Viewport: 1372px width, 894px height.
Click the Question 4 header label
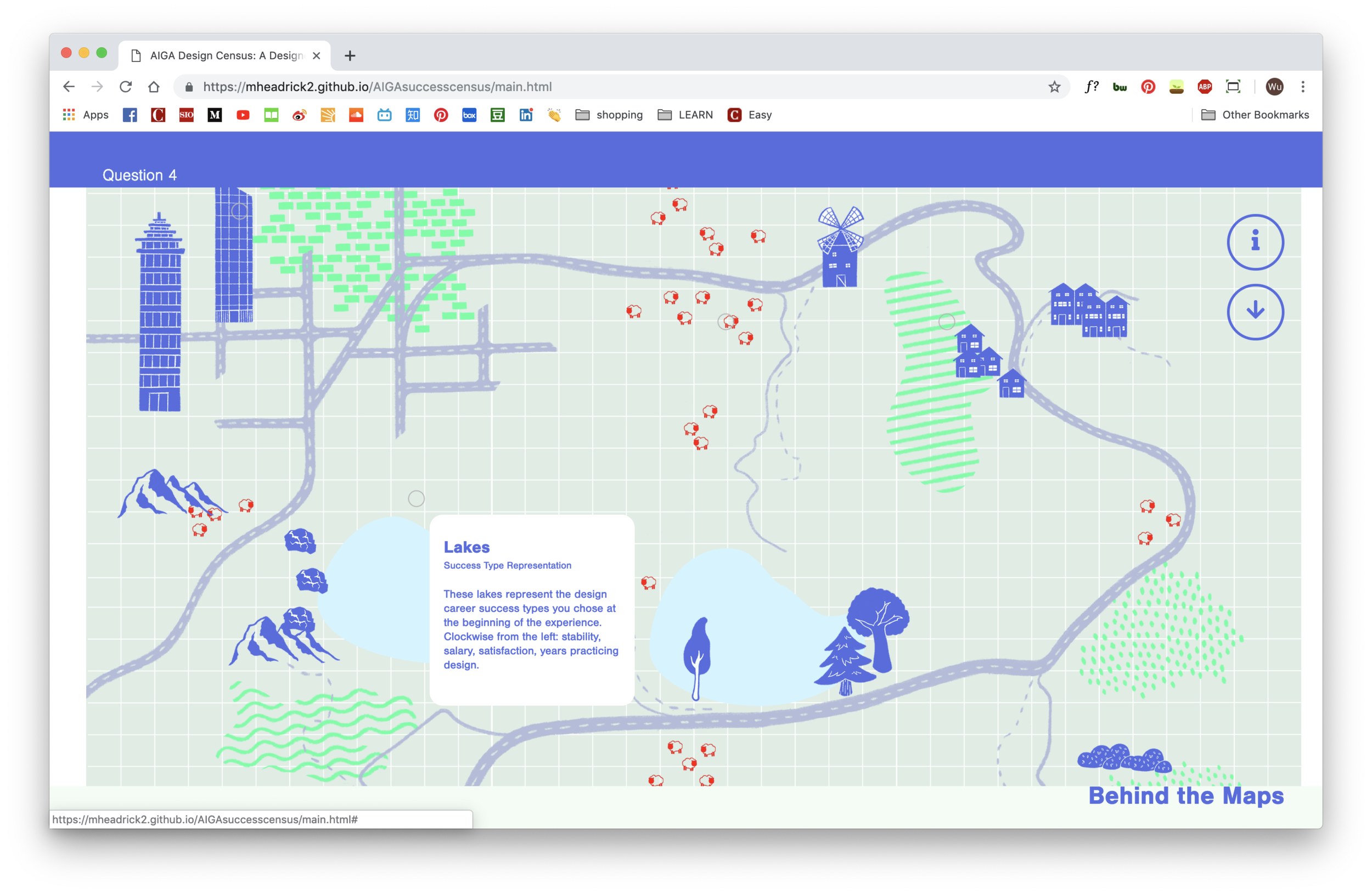139,175
